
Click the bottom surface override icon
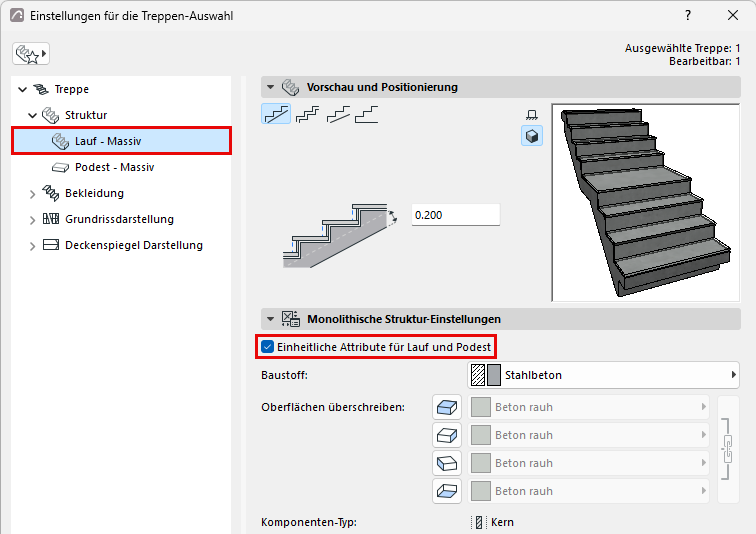pos(447,491)
